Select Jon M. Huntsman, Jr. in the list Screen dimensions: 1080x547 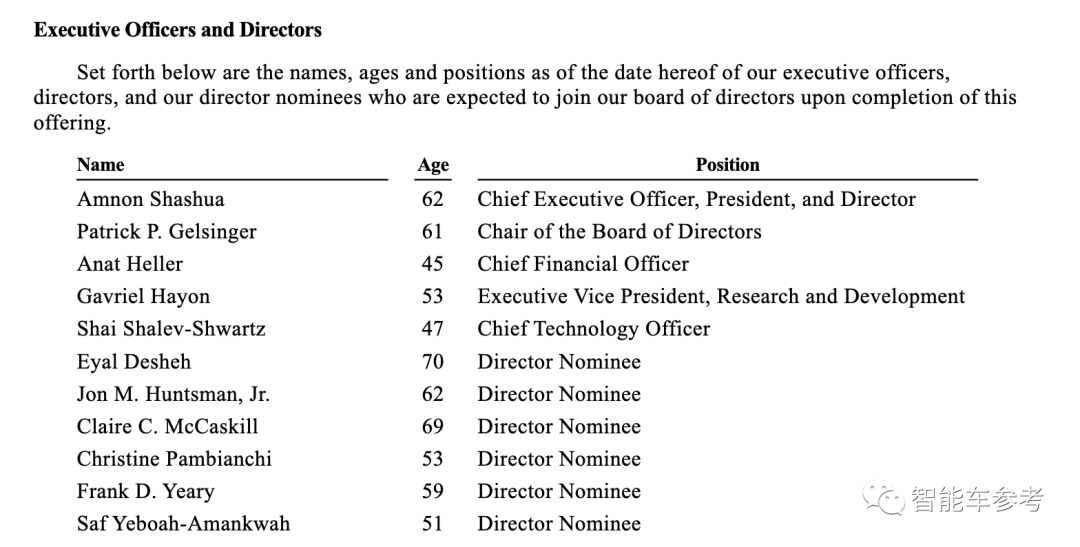click(x=173, y=394)
